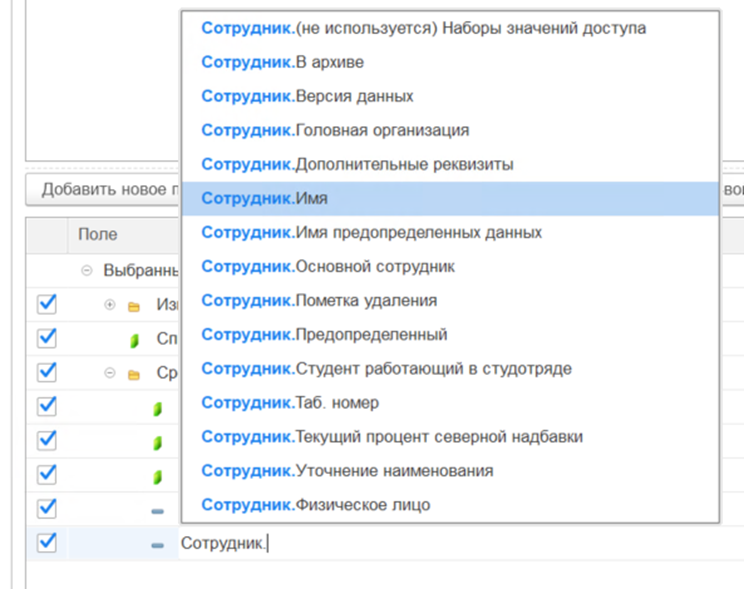
Task: Click the green field icon beside 'Сп'
Action: [x=134, y=339]
